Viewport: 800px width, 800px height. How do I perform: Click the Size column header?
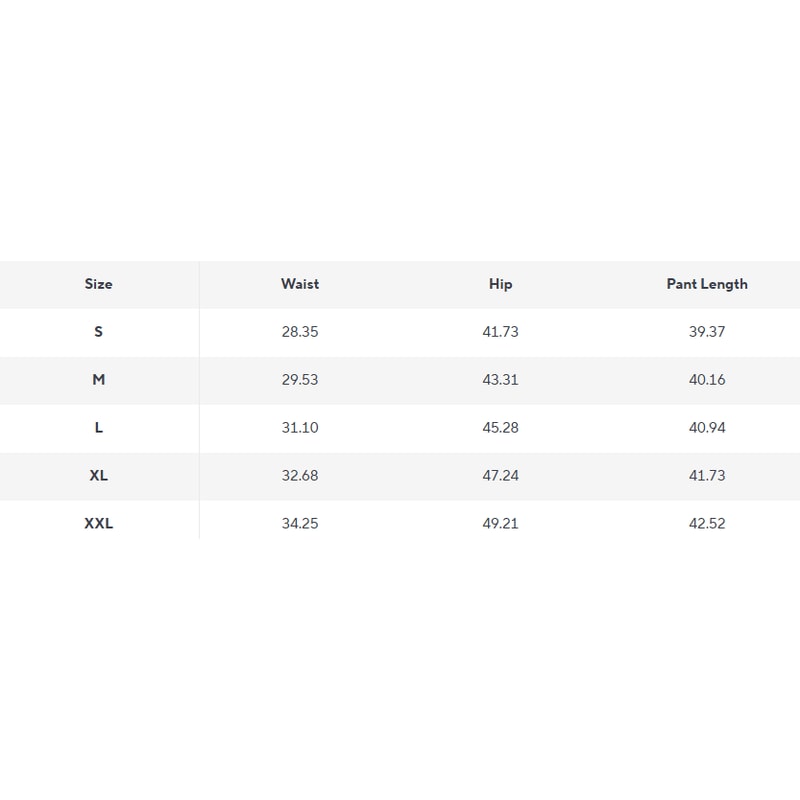[x=98, y=284]
